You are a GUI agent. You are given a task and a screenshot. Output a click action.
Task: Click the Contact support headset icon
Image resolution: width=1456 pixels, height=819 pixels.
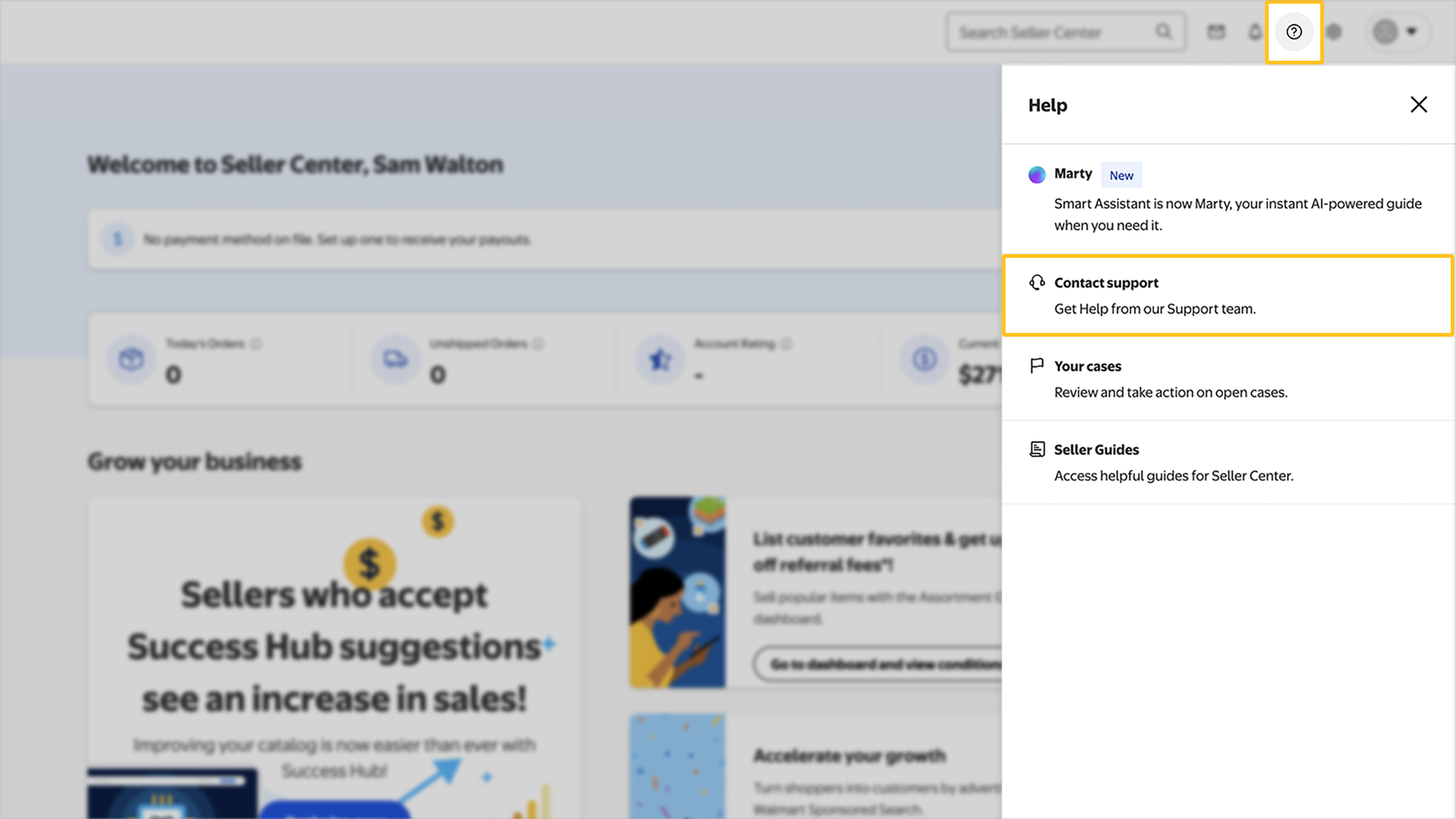1037,283
